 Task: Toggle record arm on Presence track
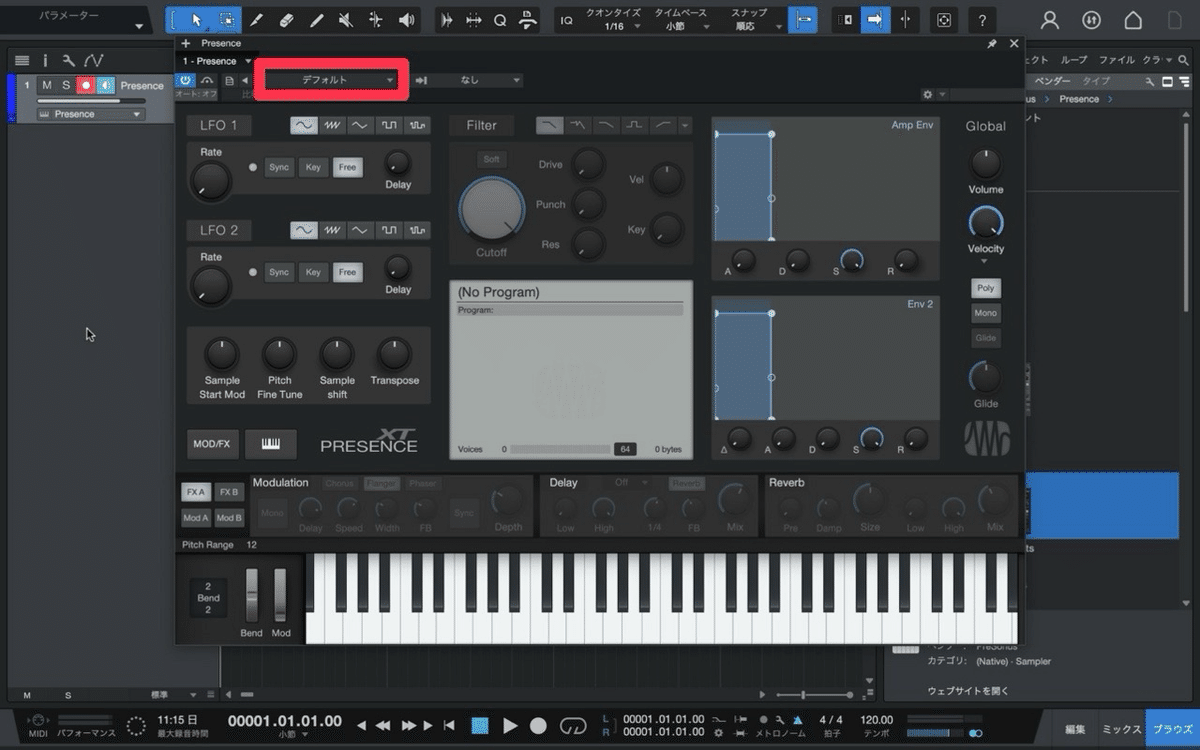(x=86, y=85)
